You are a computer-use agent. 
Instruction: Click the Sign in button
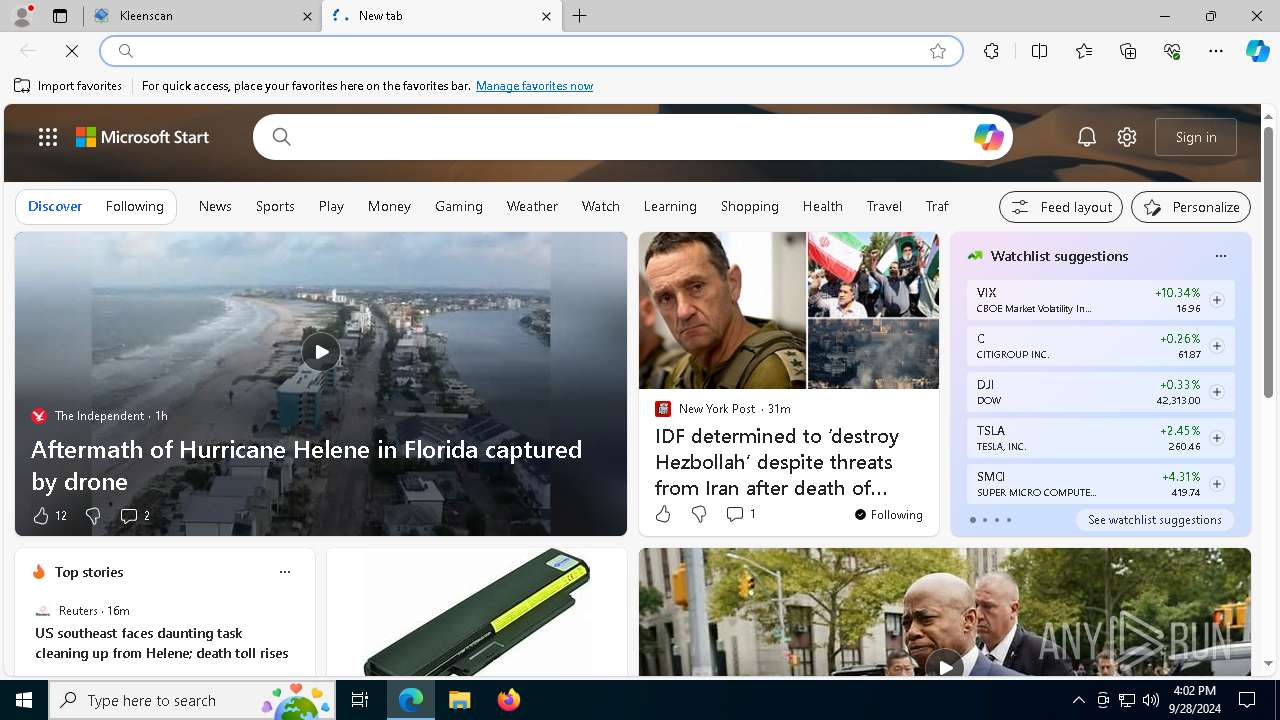[1196, 137]
